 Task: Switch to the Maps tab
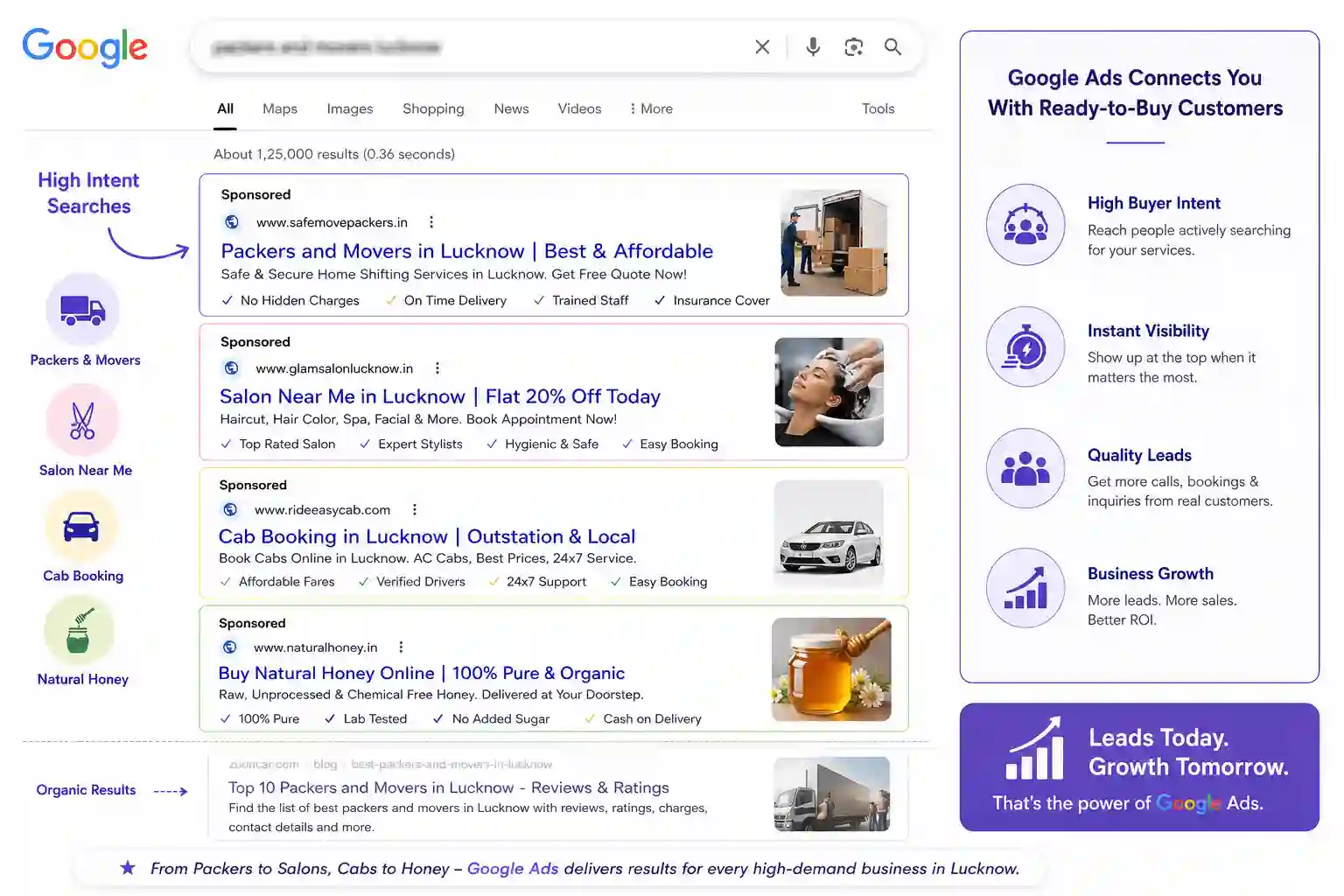(280, 108)
